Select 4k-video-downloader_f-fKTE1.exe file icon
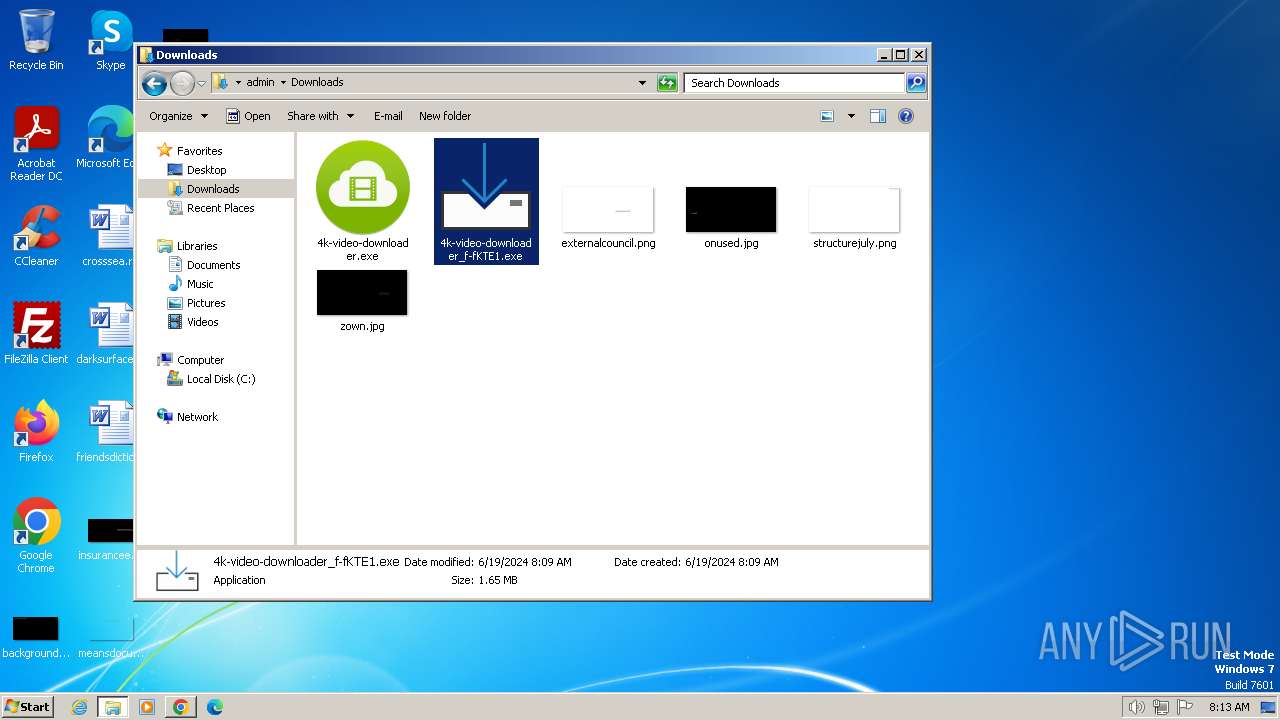 (486, 188)
